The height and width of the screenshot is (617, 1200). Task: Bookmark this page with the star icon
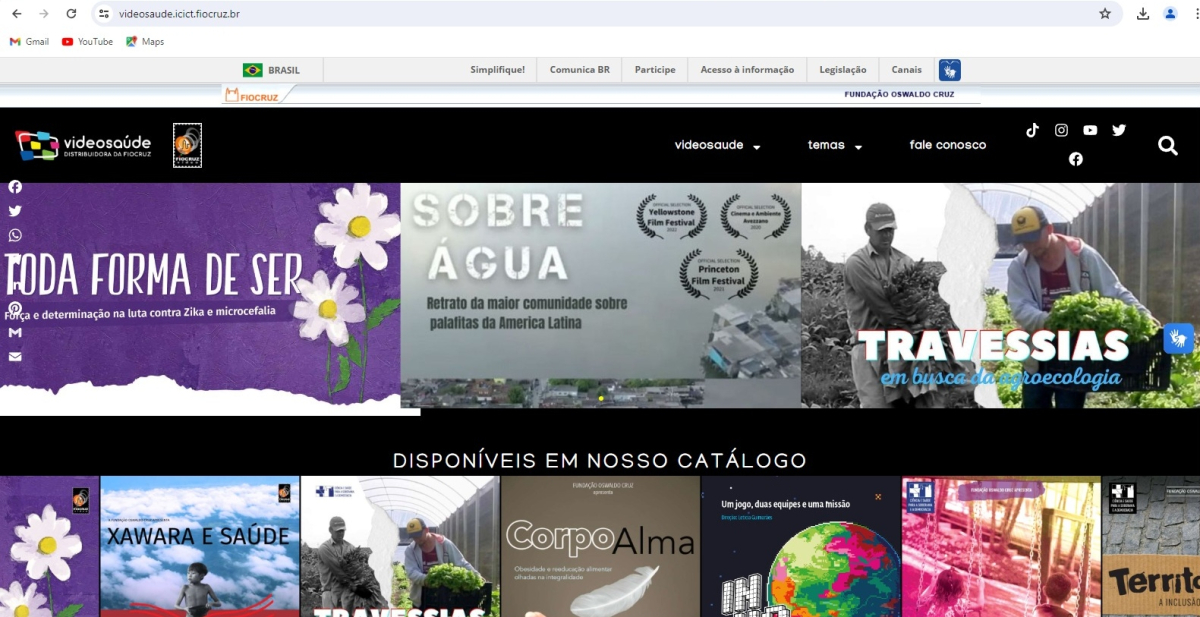(x=1105, y=14)
